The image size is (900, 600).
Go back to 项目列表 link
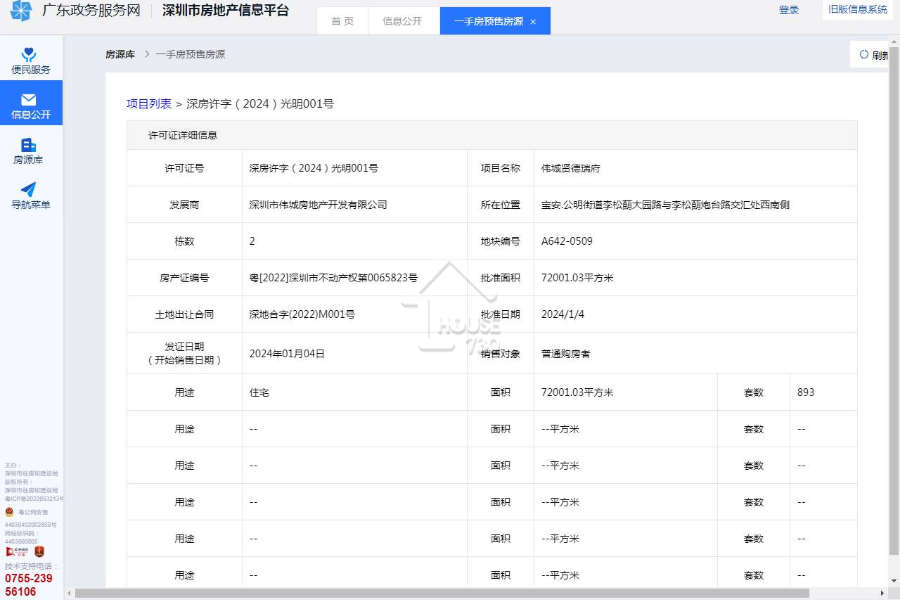click(149, 104)
